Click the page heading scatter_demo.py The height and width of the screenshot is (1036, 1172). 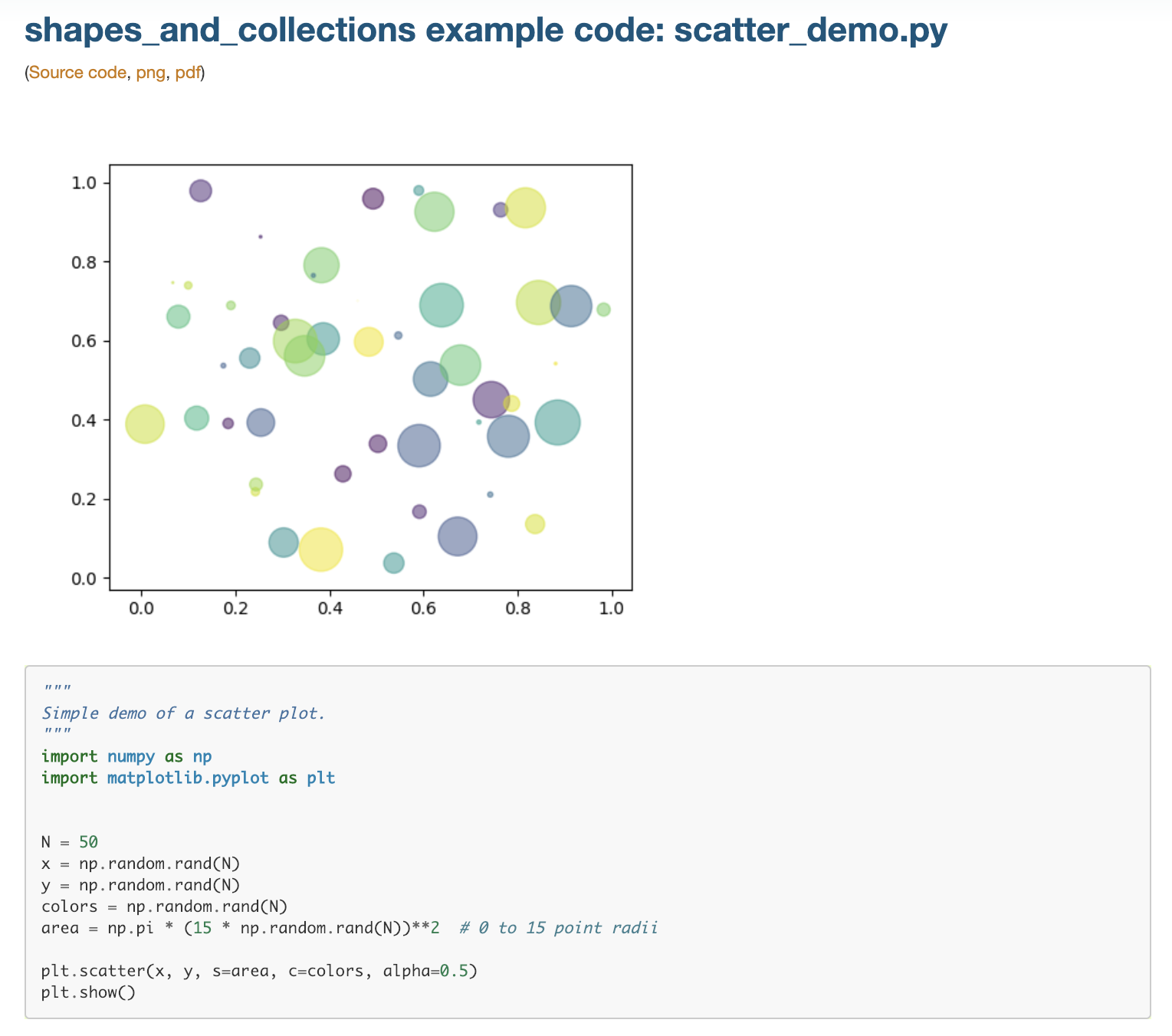[x=486, y=31]
